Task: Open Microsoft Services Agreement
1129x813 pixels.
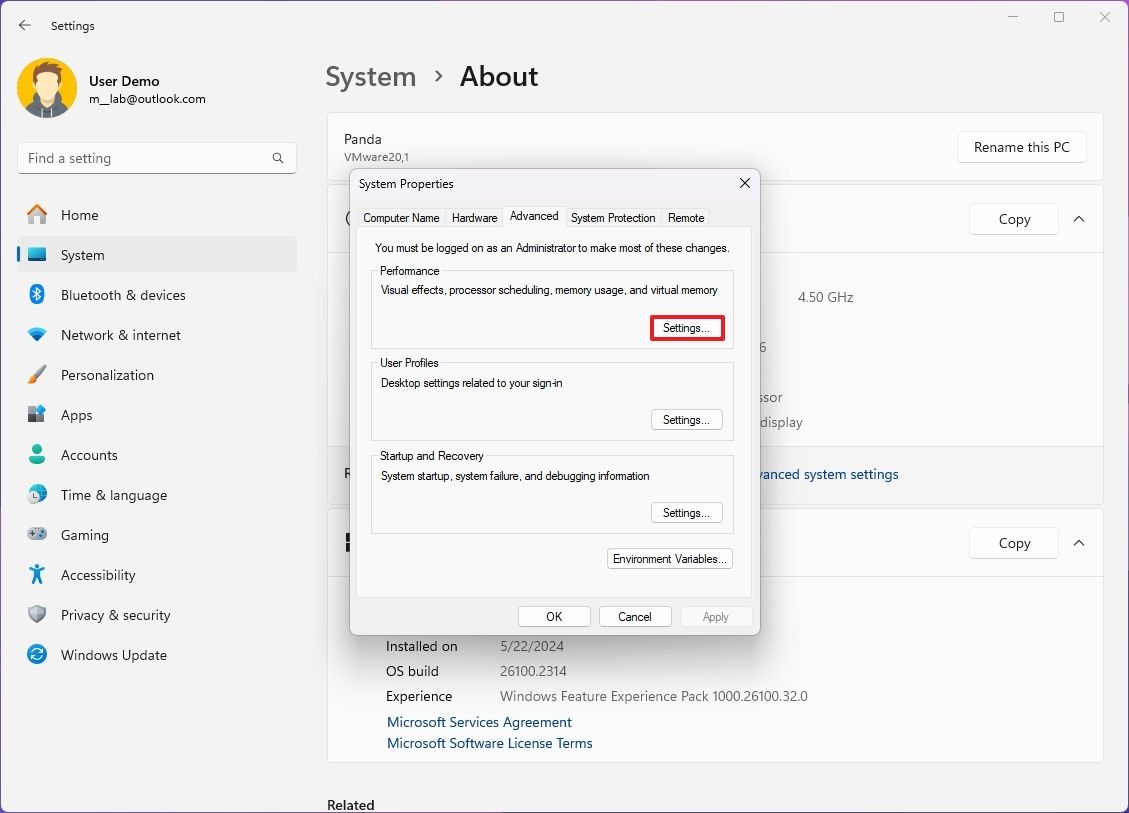Action: coord(479,721)
